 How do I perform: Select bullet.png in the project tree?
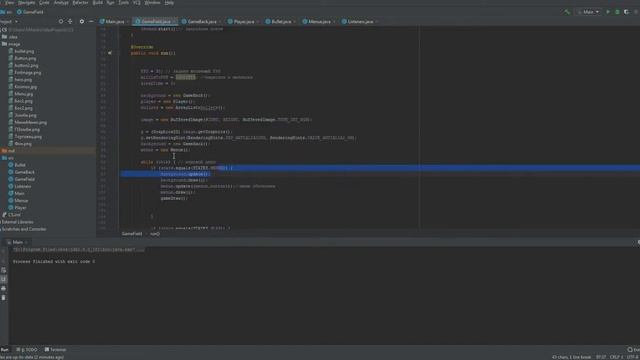tap(21, 51)
